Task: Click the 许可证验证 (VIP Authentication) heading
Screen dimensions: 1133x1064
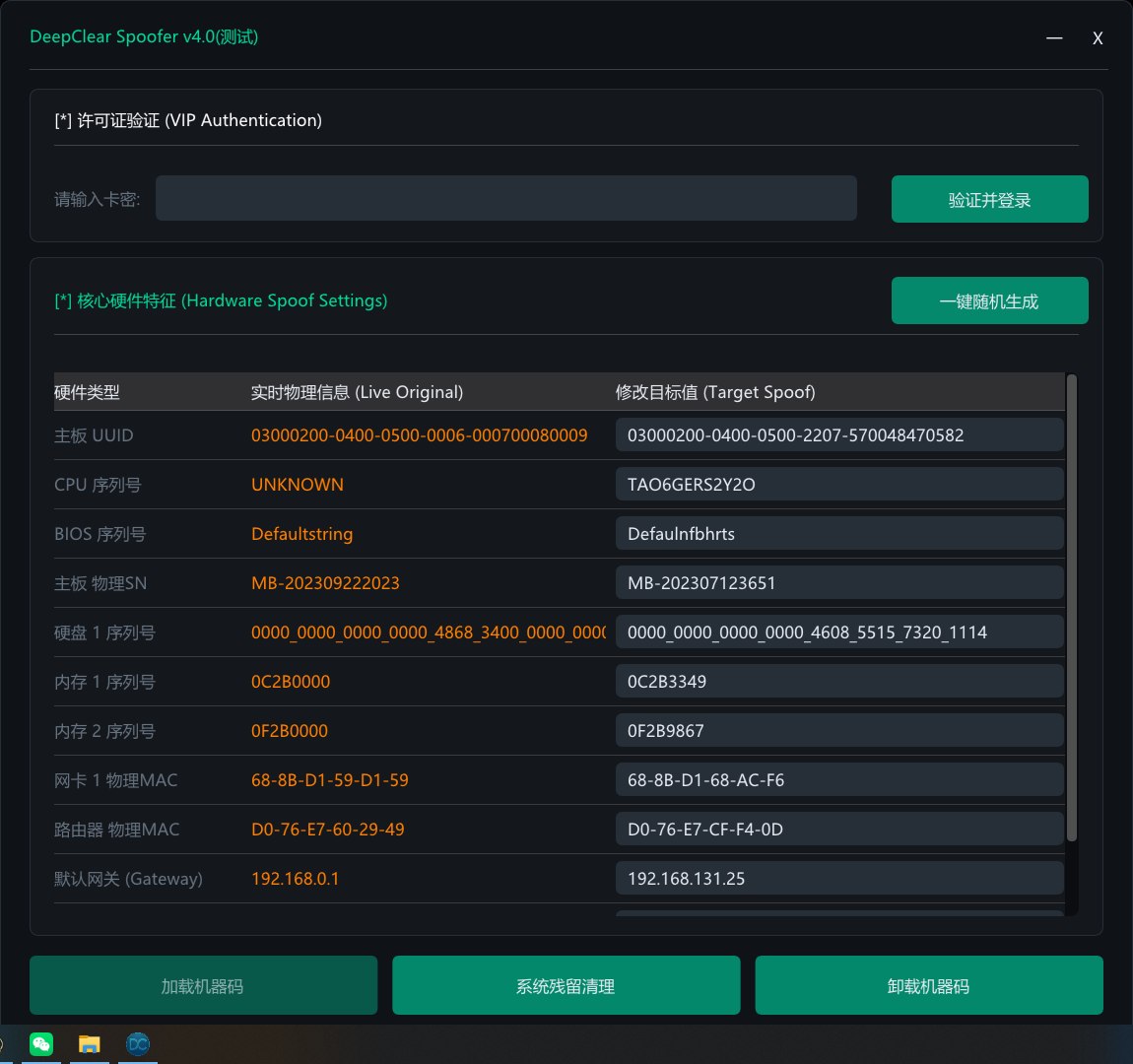Action: (188, 120)
